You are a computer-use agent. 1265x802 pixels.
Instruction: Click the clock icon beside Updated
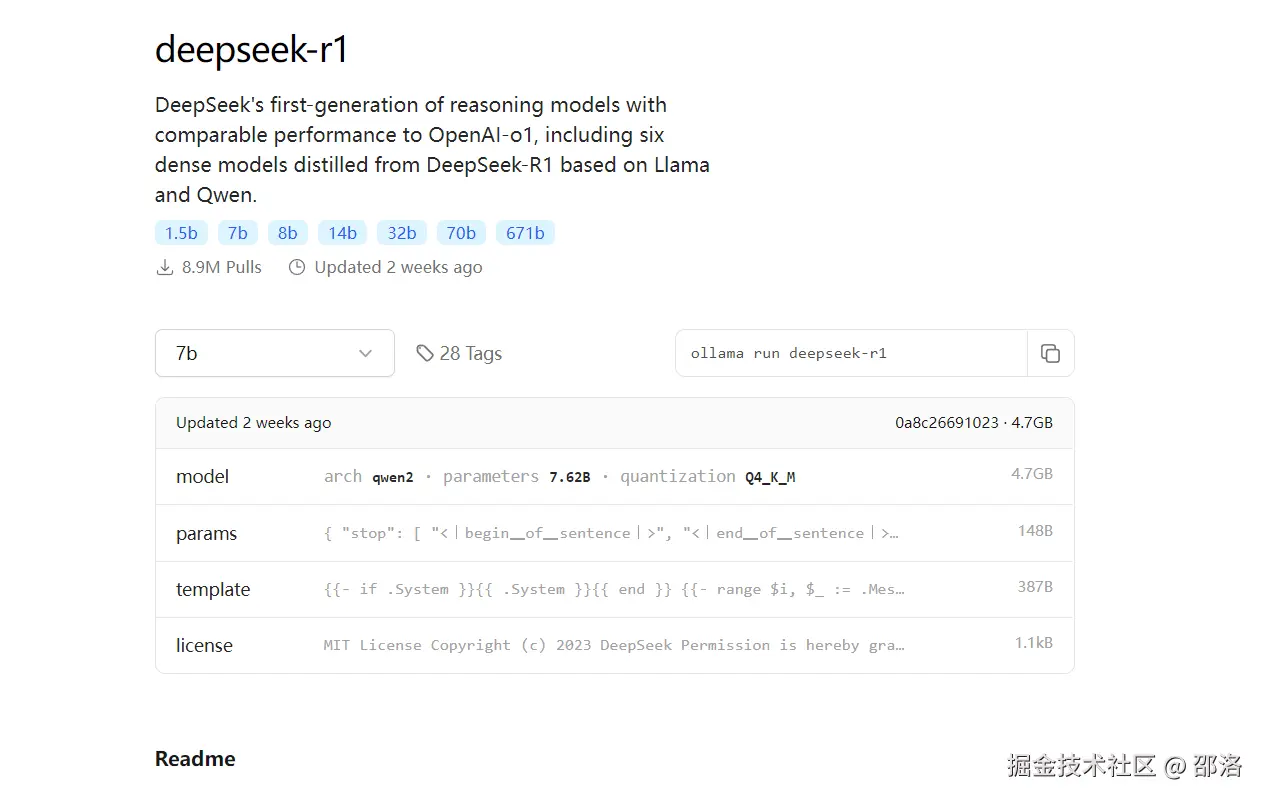[297, 268]
